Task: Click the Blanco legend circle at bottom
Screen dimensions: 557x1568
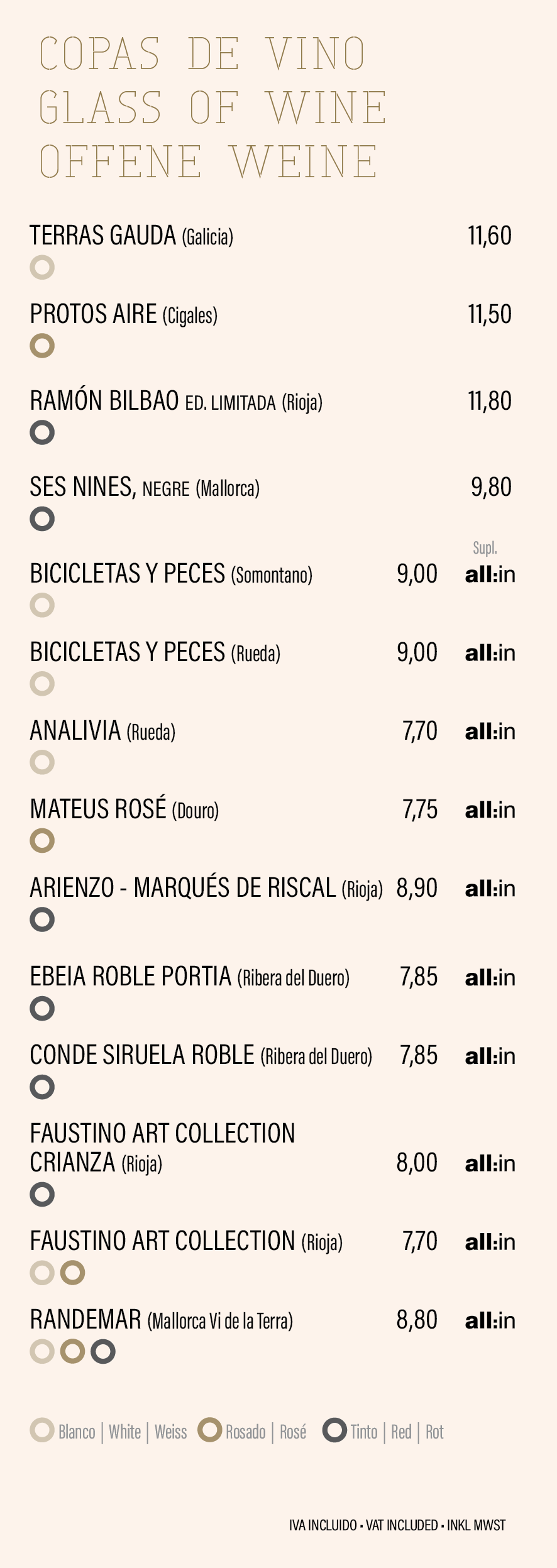Action: point(42,1430)
